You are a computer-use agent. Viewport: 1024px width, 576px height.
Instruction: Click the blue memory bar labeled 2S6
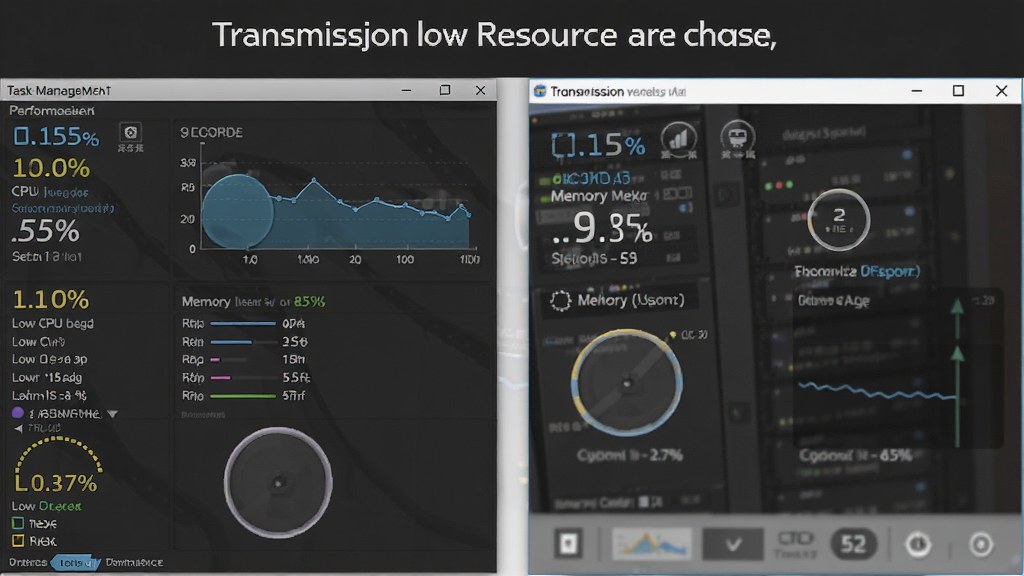[x=231, y=342]
